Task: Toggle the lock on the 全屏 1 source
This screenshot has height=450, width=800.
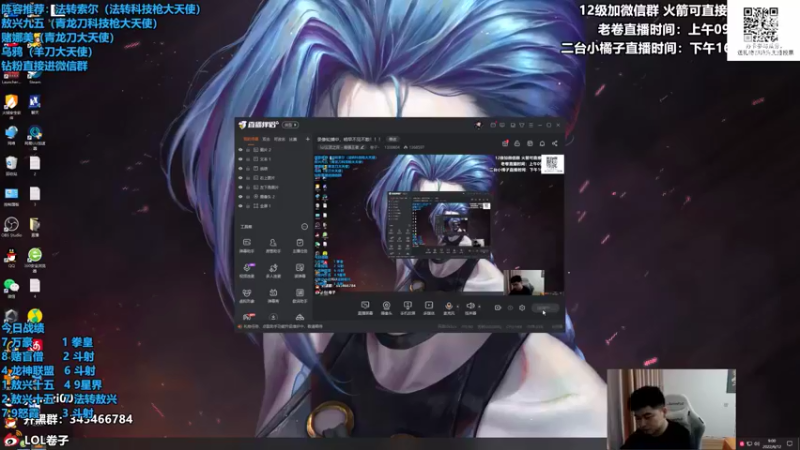Action: pyautogui.click(x=248, y=206)
